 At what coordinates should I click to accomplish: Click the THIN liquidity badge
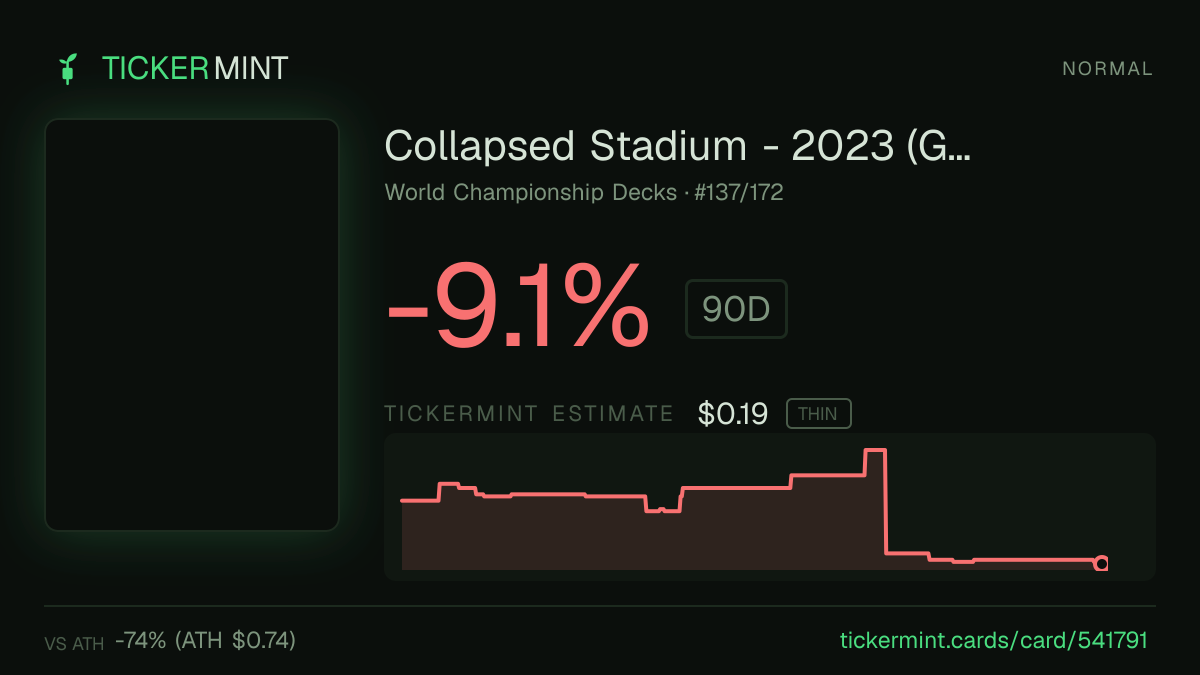[x=818, y=414]
